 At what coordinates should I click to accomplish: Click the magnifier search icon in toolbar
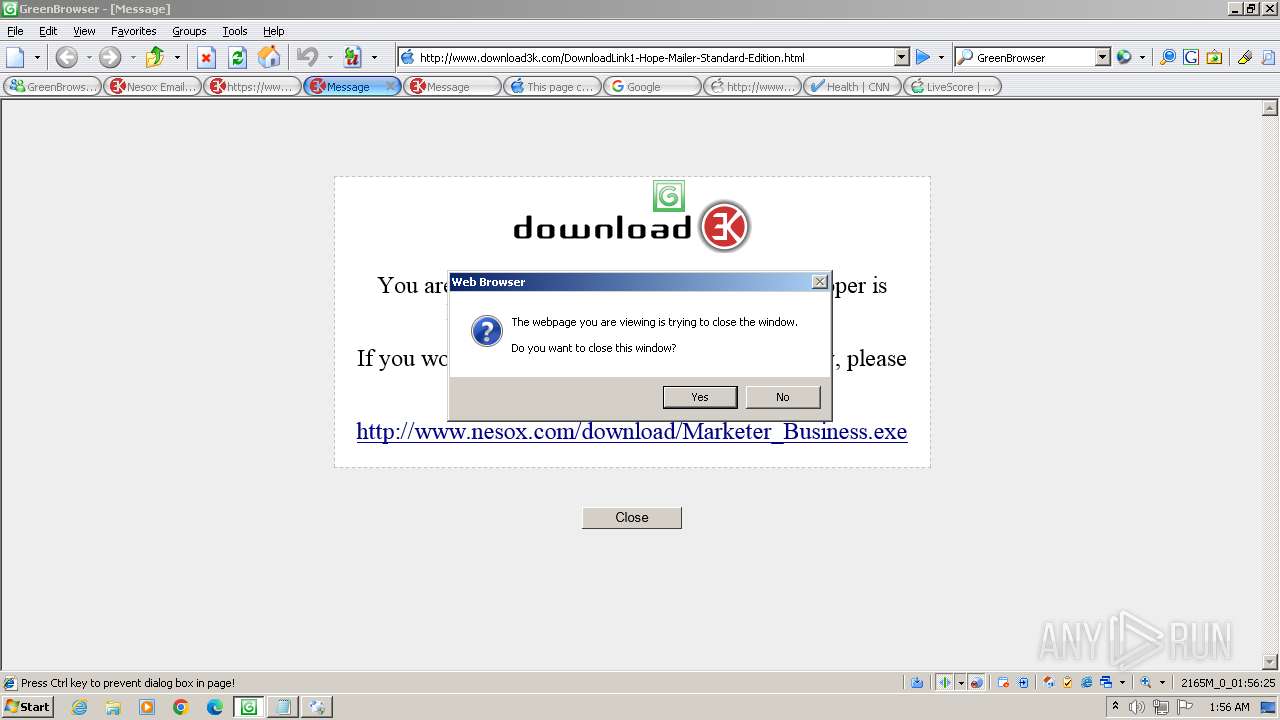1167,57
